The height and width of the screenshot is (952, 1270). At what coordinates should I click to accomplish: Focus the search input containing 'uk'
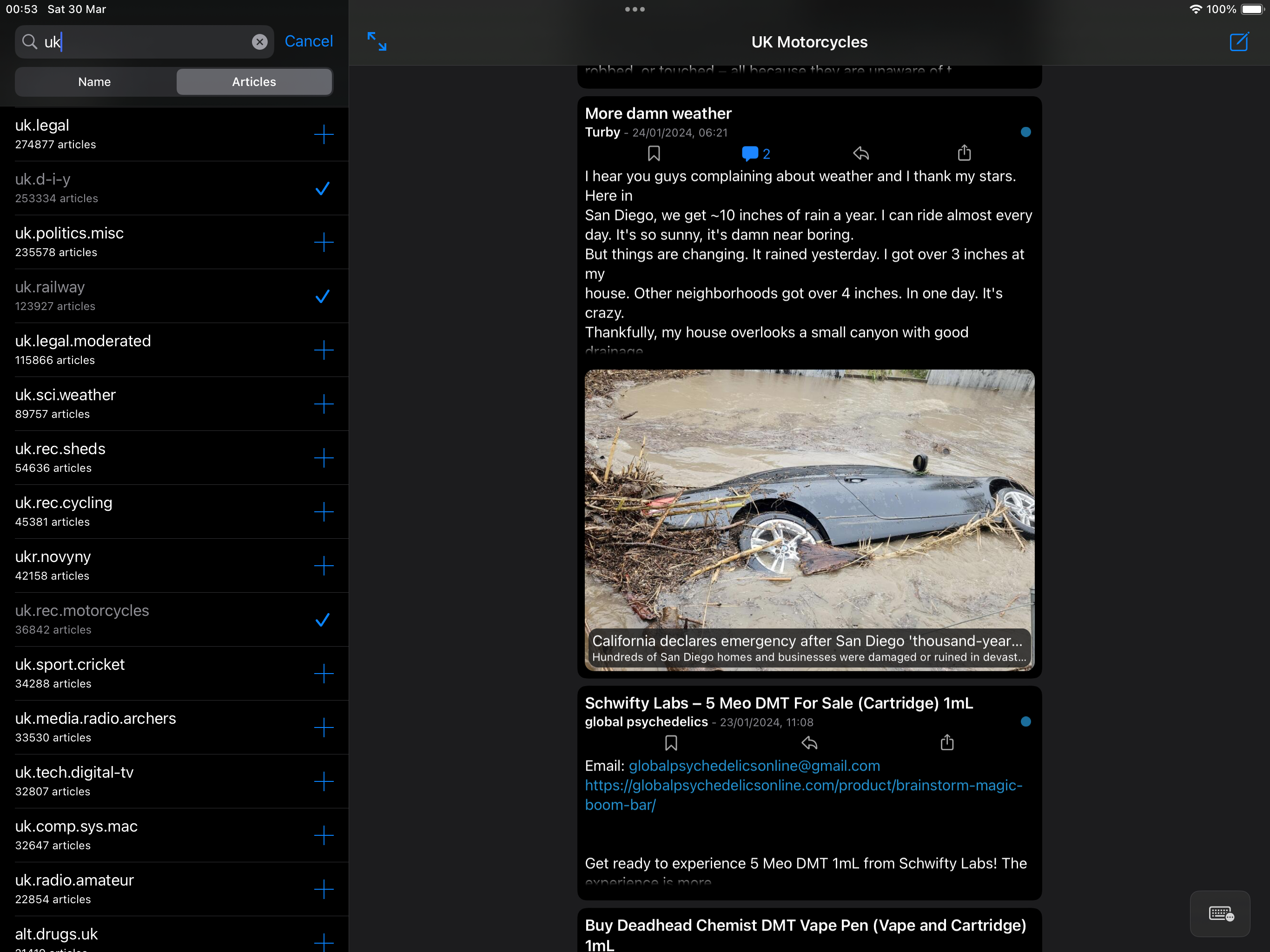tap(144, 41)
